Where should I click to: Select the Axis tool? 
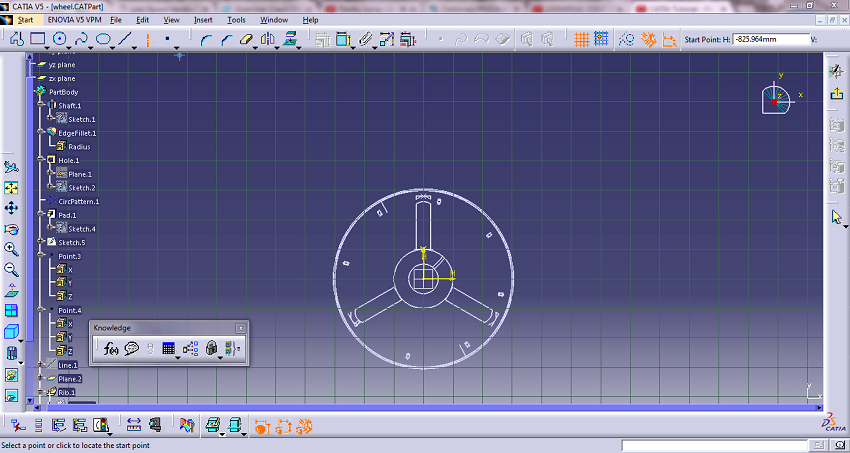148,39
